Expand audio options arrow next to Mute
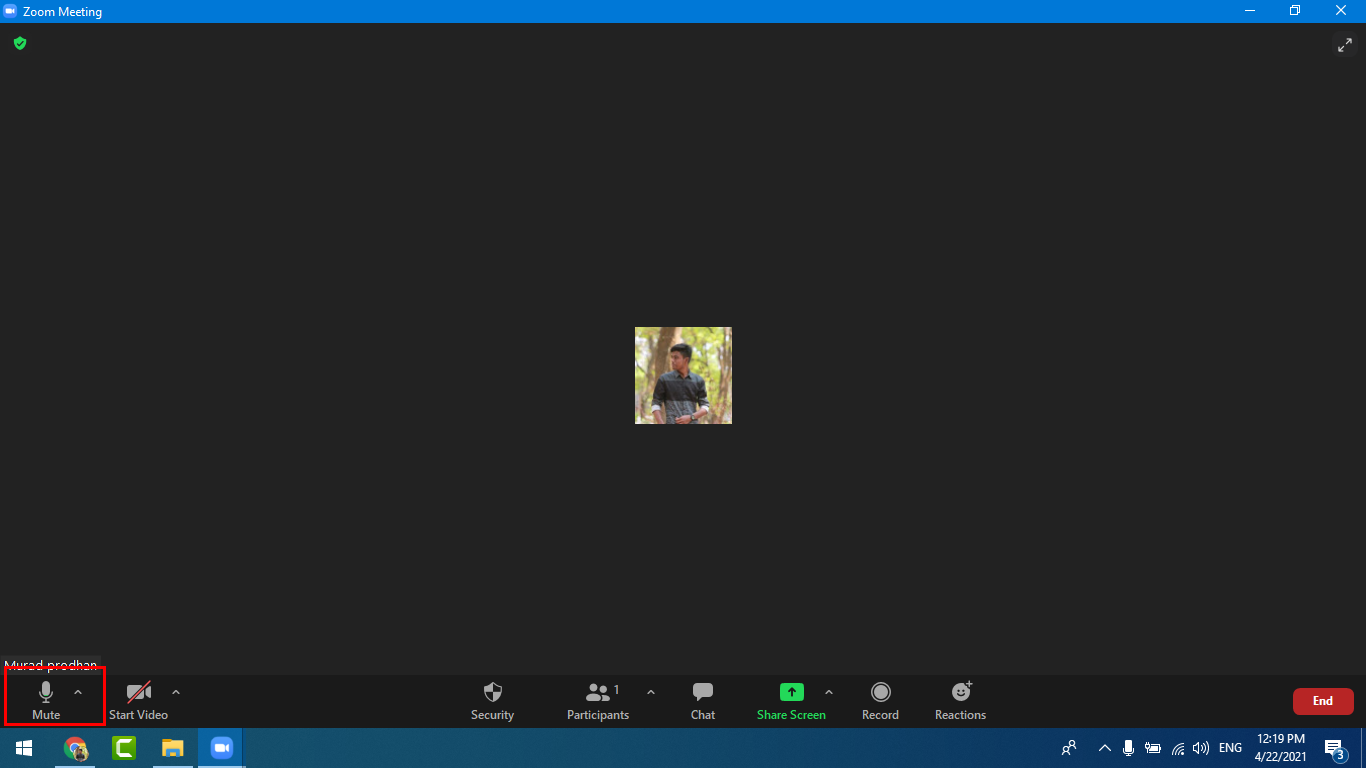Image resolution: width=1366 pixels, height=768 pixels. (78, 692)
